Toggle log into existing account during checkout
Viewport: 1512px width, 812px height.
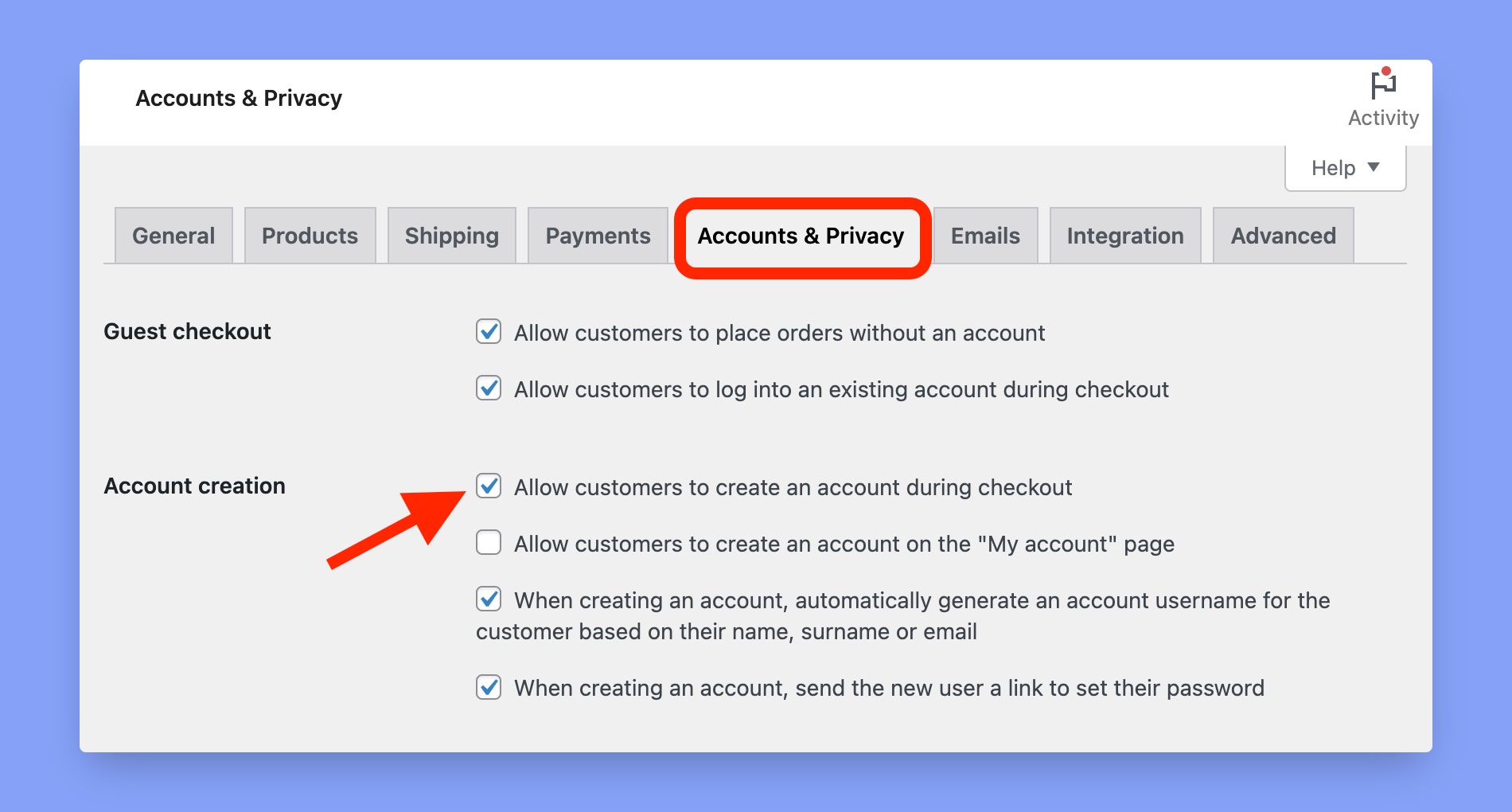coord(489,388)
